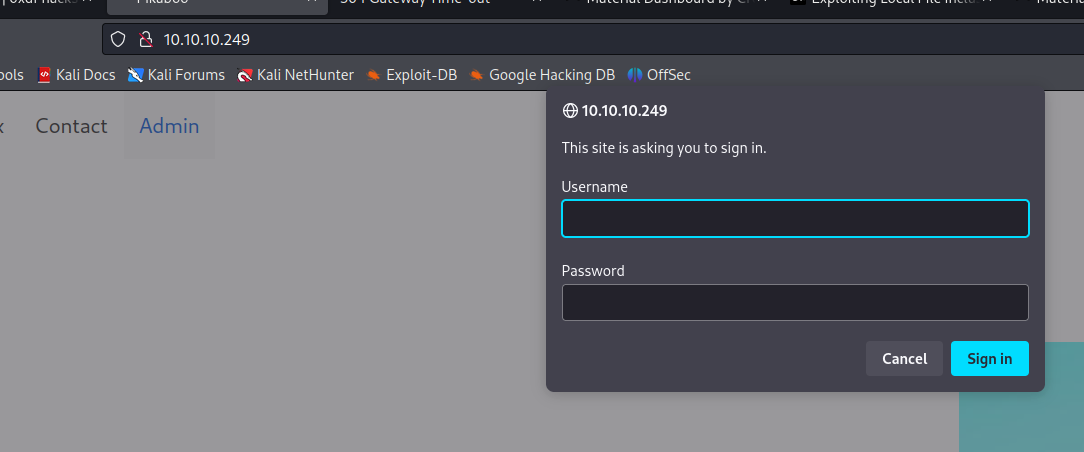
Task: Go to the Contact page link
Action: click(71, 126)
